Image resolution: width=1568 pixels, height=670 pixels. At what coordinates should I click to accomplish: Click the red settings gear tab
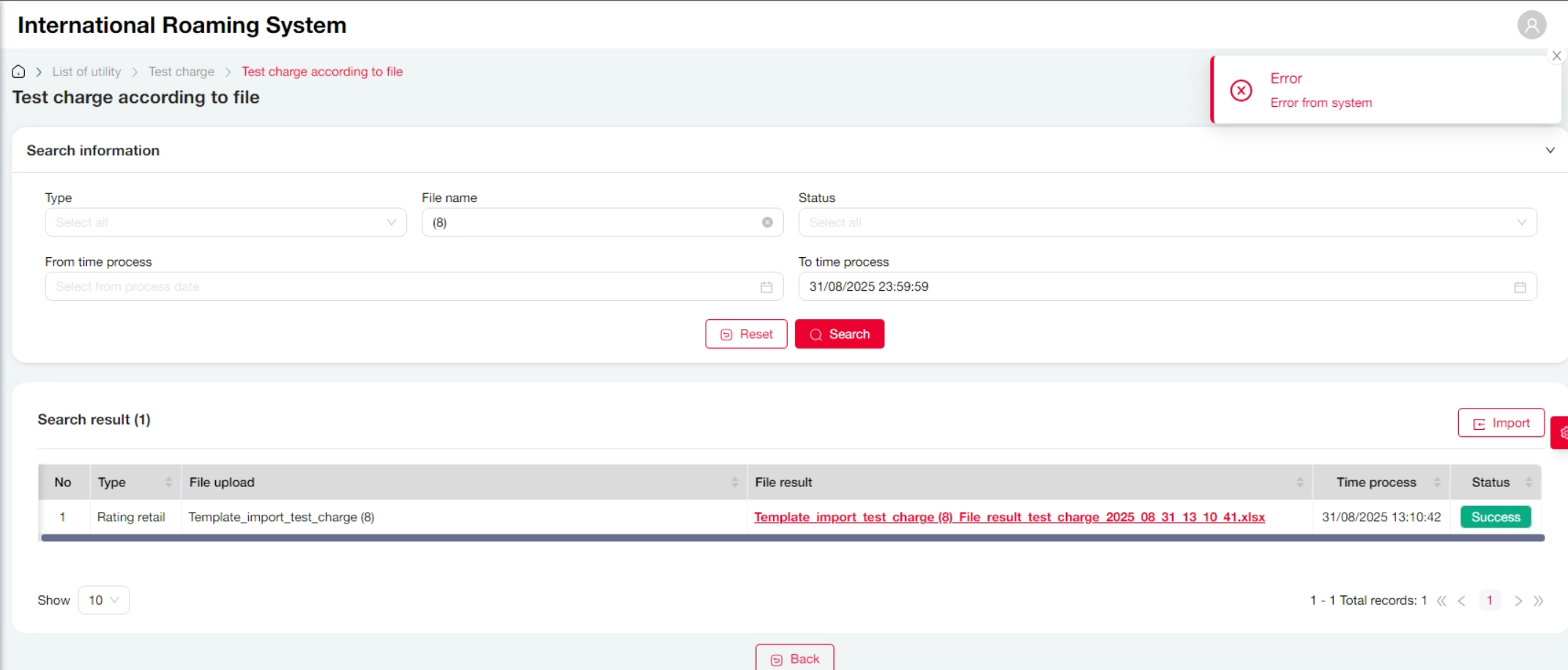pyautogui.click(x=1561, y=433)
